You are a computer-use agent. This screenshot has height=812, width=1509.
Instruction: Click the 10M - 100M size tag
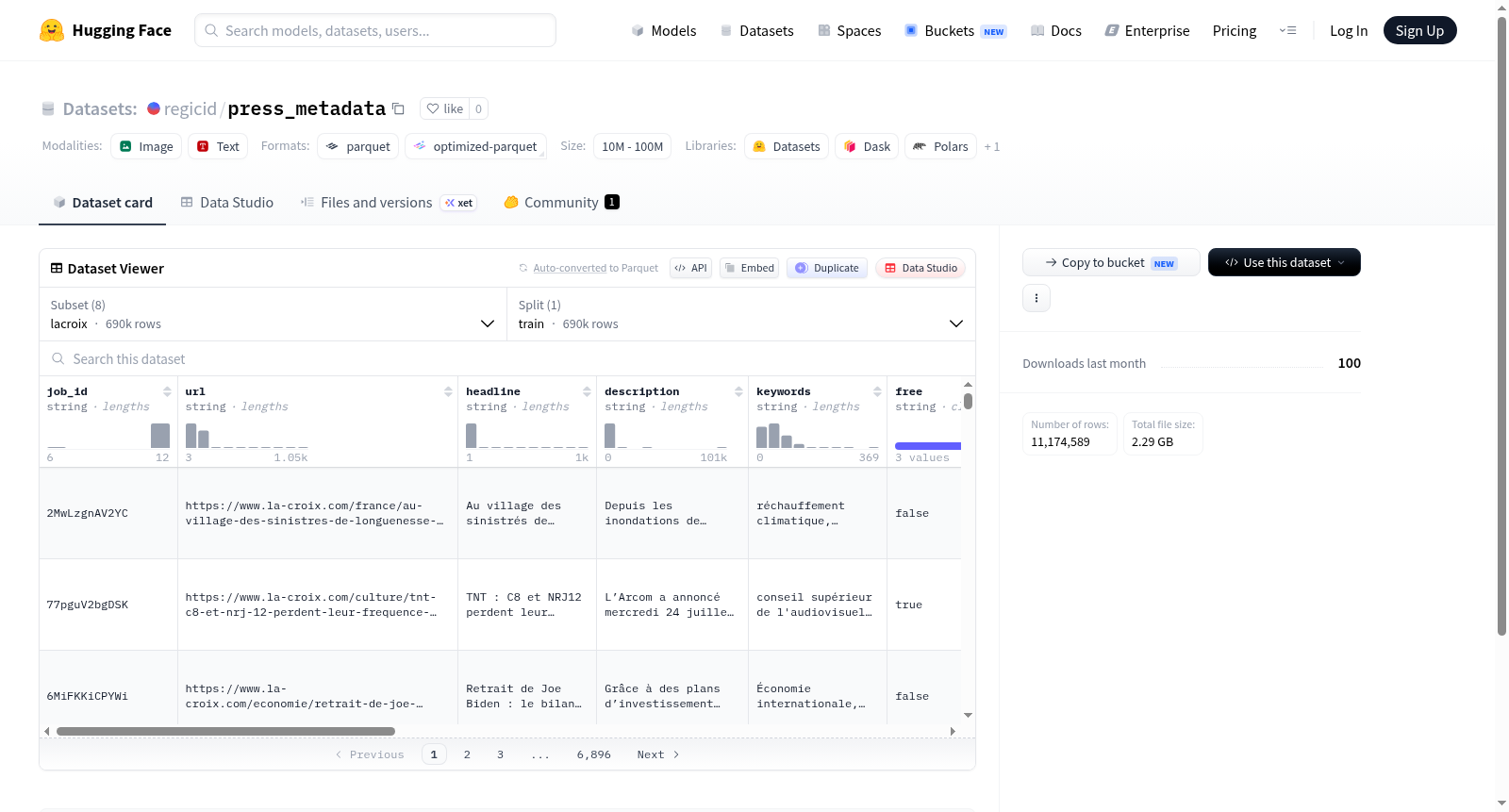point(633,146)
